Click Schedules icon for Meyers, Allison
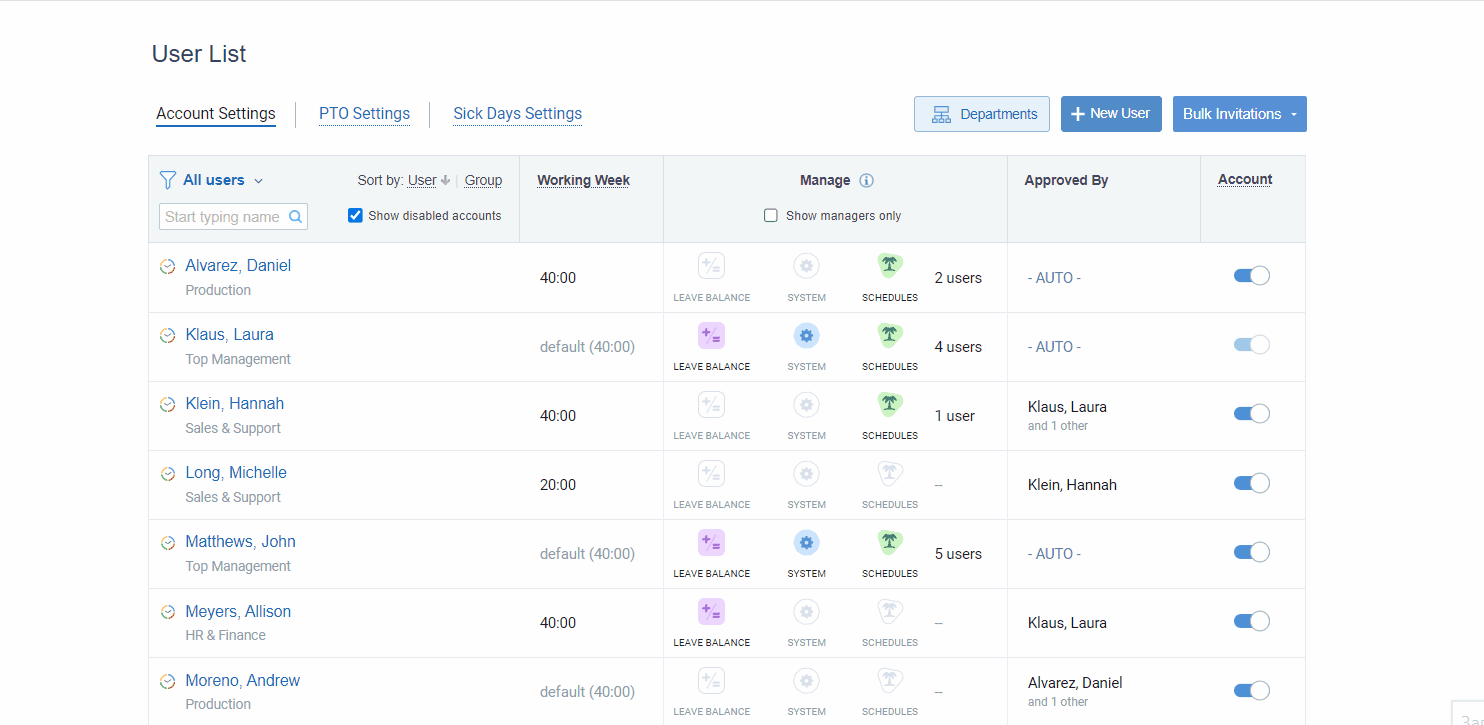This screenshot has height=725, width=1484. 890,611
